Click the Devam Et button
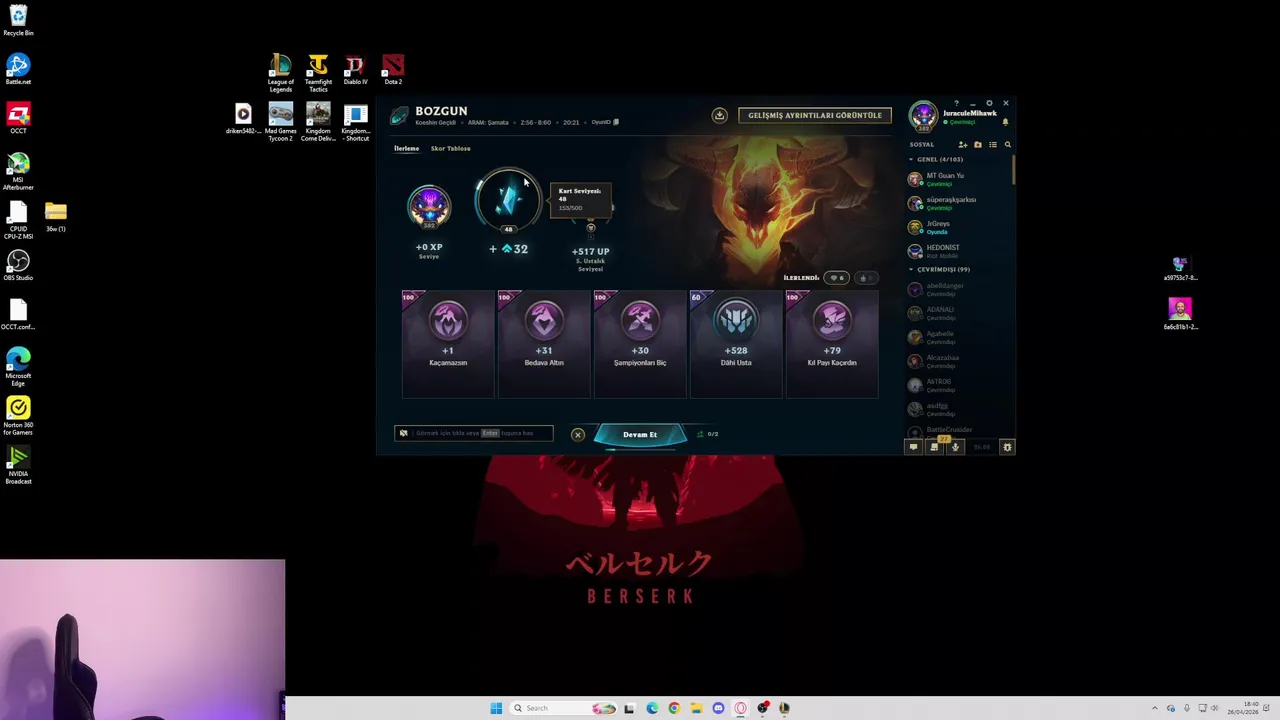This screenshot has height=720, width=1280. click(640, 434)
